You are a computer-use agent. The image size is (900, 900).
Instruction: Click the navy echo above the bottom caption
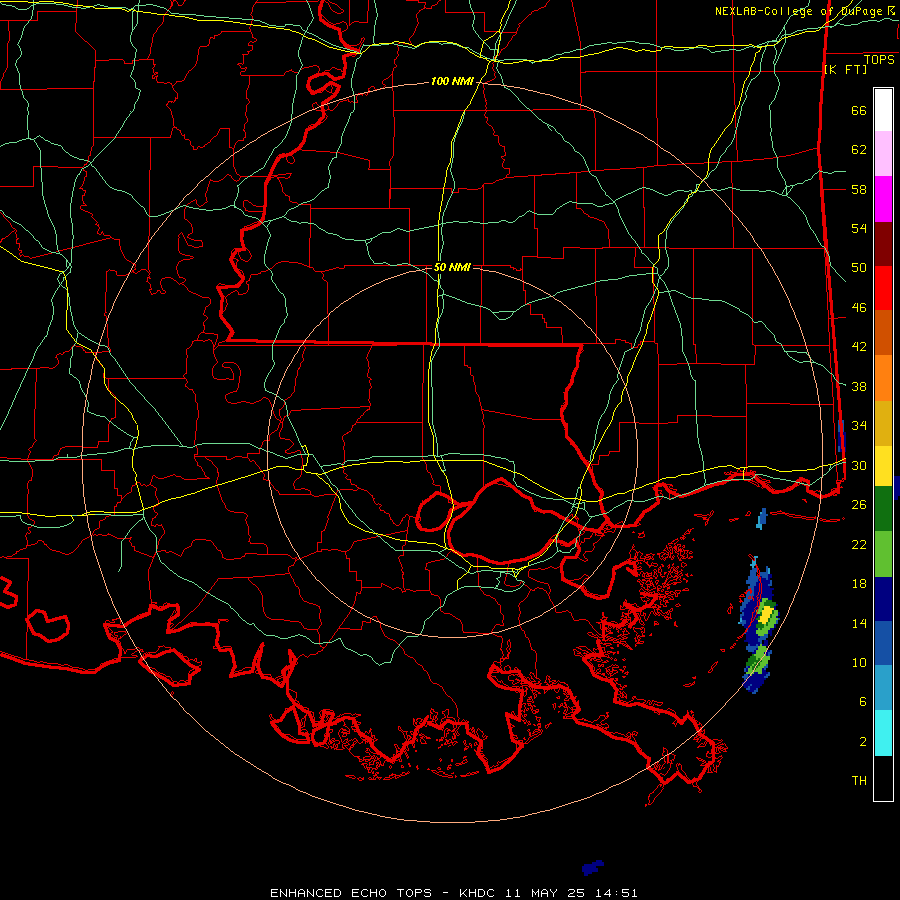click(592, 867)
